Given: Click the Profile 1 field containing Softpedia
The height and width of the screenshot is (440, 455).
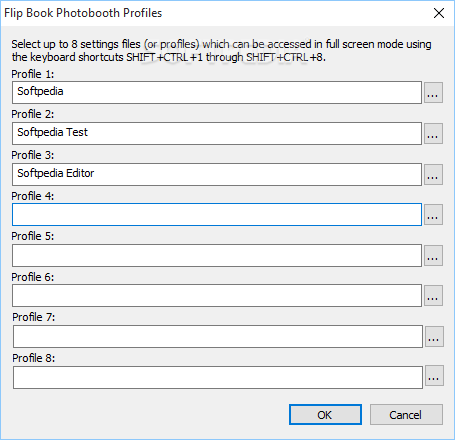Looking at the screenshot, I should (217, 92).
